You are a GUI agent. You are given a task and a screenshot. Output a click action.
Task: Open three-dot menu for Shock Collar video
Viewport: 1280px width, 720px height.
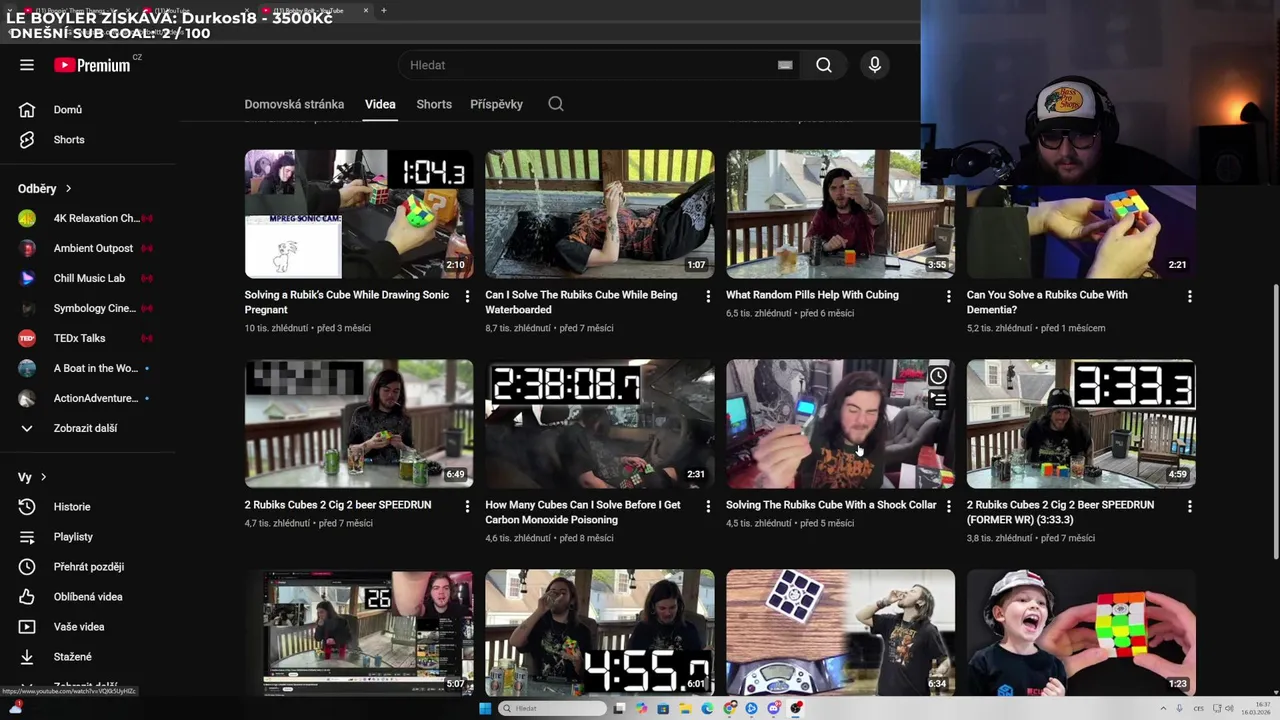tap(949, 506)
